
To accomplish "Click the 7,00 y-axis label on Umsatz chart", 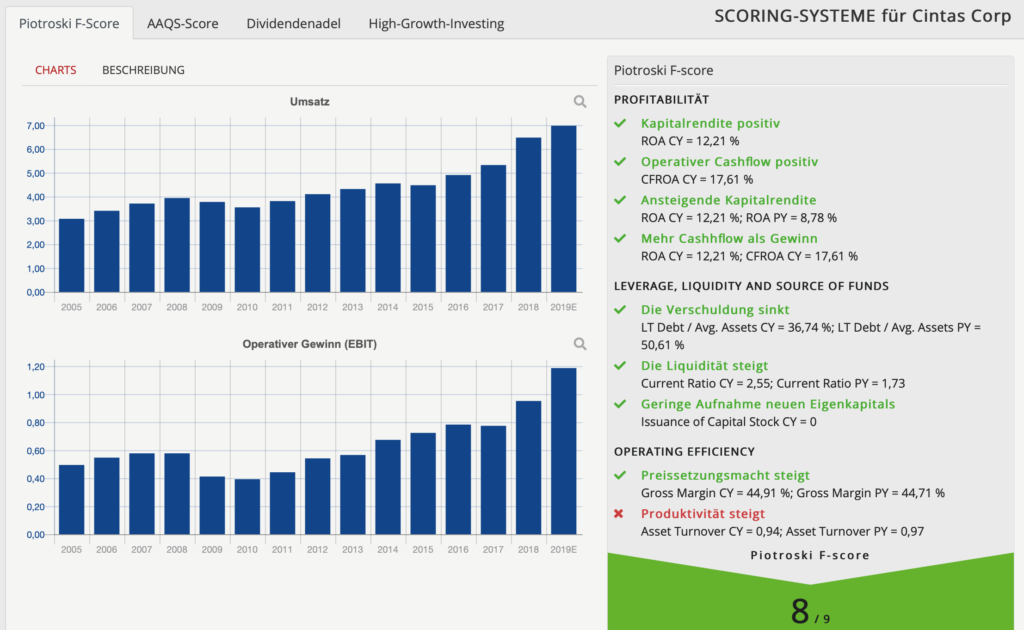I will [35, 126].
